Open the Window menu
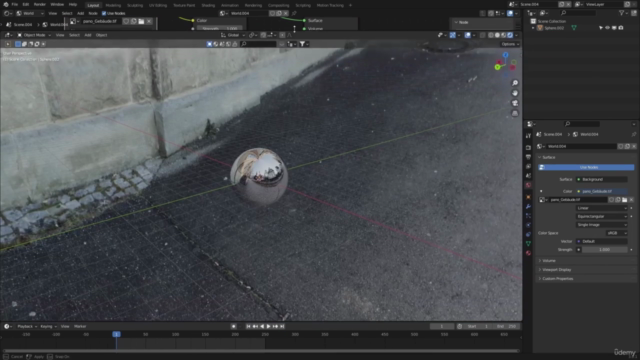Screen dimensions: 640x360 click(x=57, y=4)
